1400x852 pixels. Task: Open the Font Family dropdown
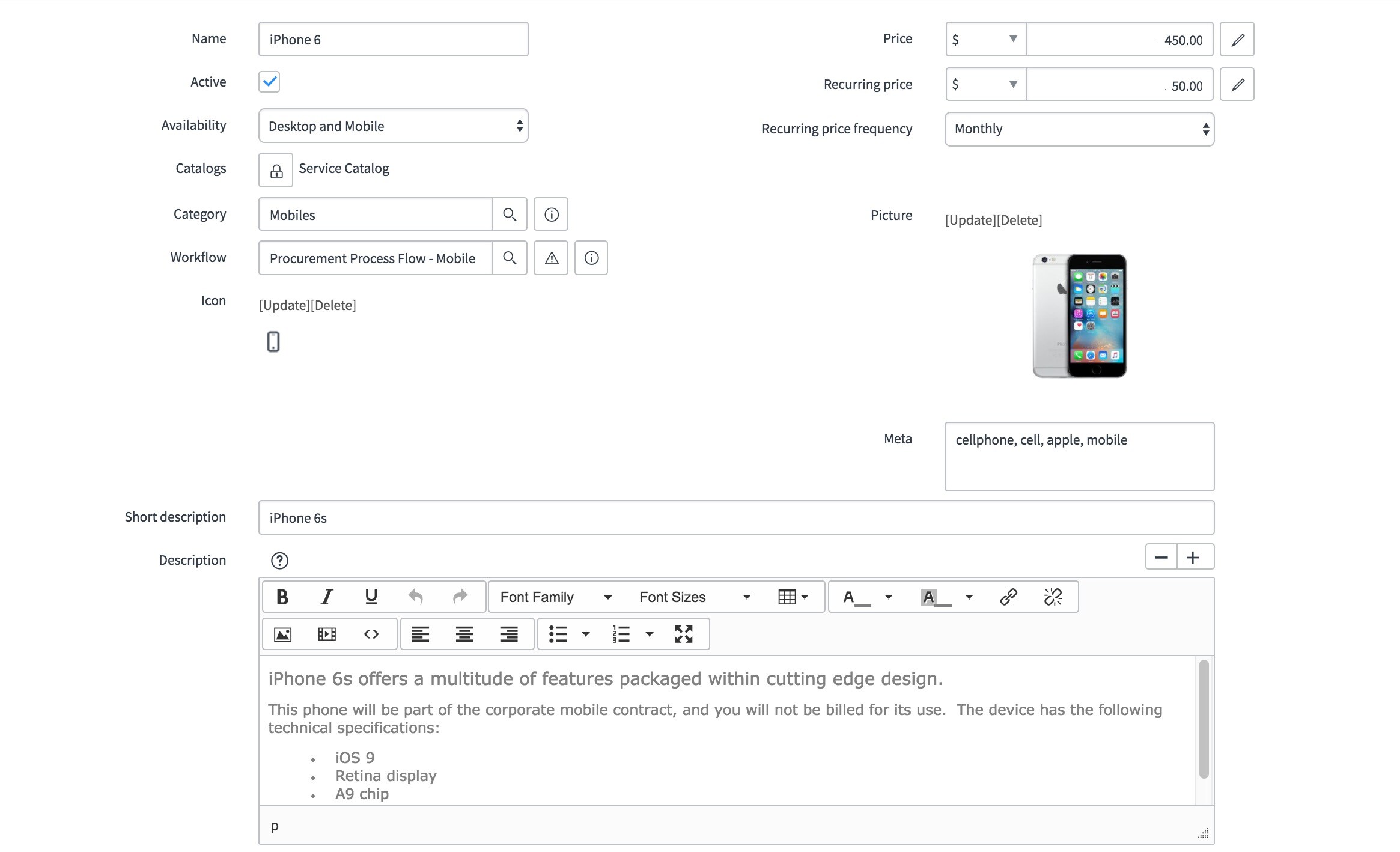click(554, 596)
